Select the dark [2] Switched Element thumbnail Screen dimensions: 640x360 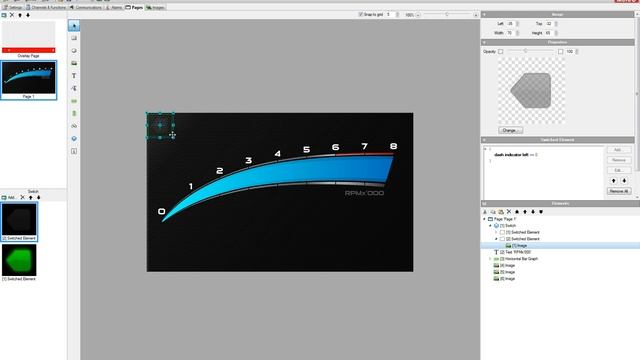click(x=19, y=222)
